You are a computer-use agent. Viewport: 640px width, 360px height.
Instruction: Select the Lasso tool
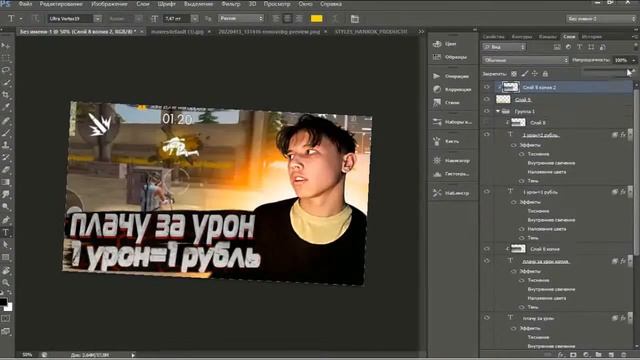point(6,70)
